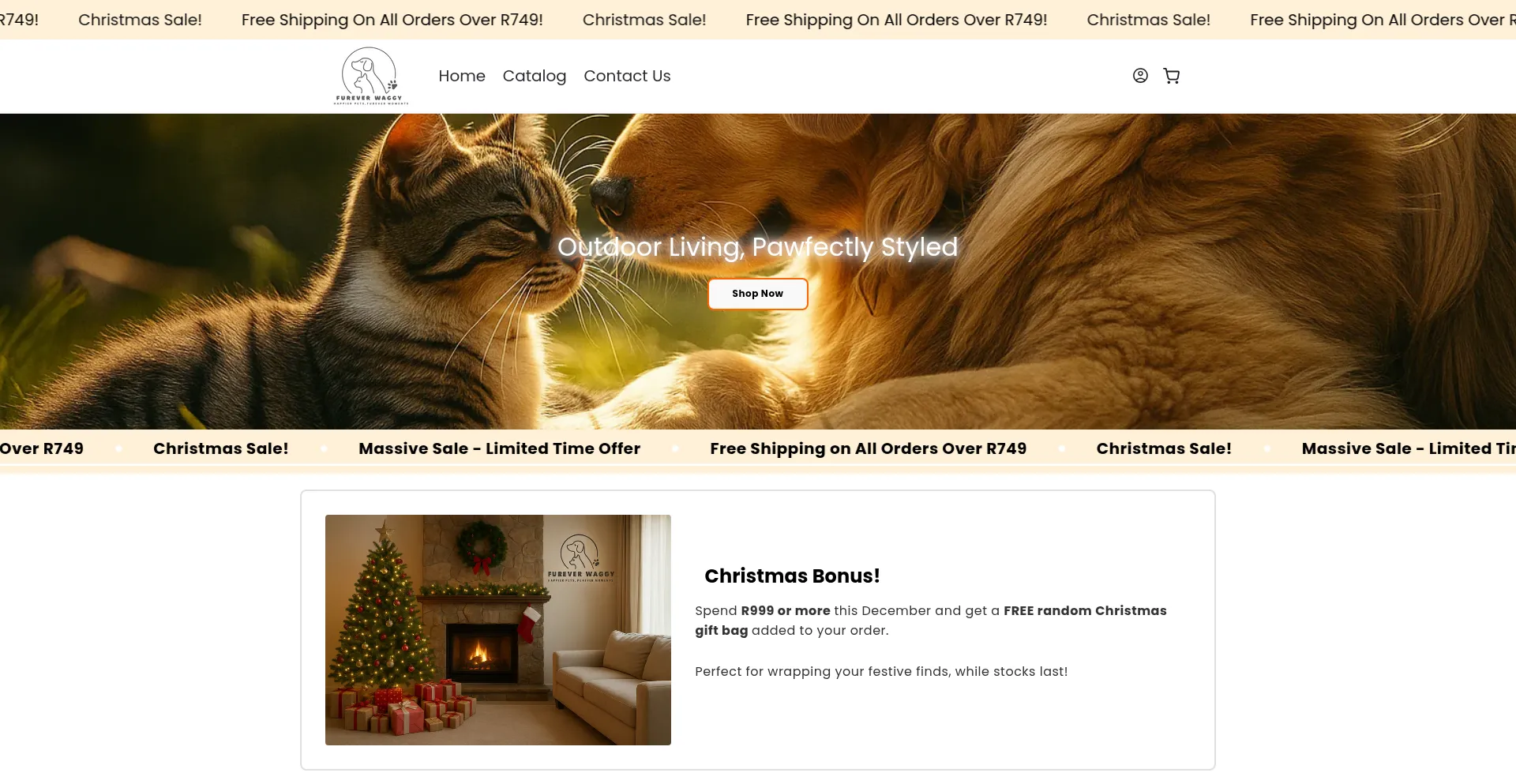Open the shopping cart icon
This screenshot has height=784, width=1516.
pos(1172,76)
